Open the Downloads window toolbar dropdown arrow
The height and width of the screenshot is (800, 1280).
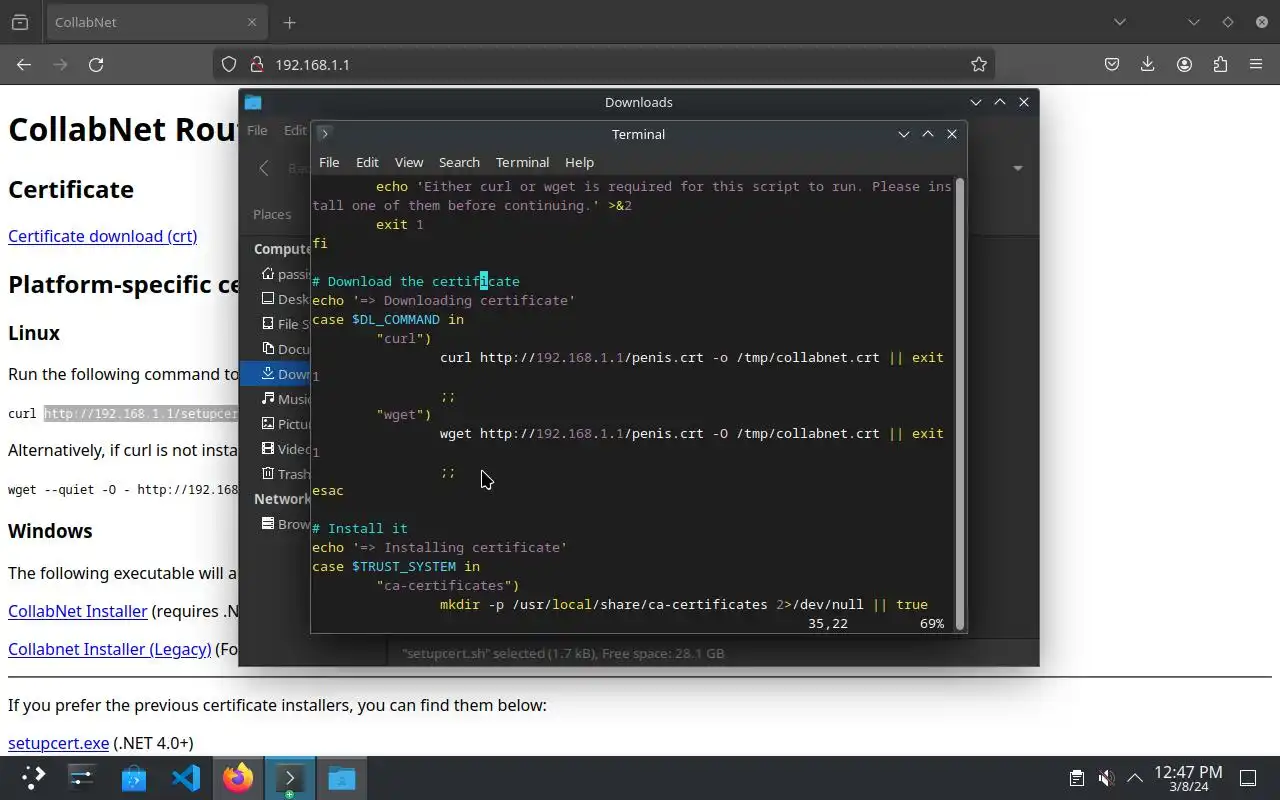[x=1018, y=168]
